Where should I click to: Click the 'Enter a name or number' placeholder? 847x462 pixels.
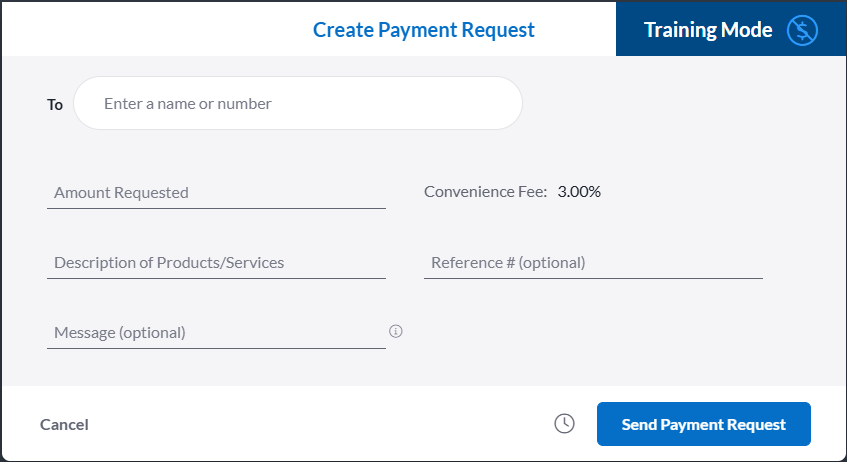click(x=188, y=103)
